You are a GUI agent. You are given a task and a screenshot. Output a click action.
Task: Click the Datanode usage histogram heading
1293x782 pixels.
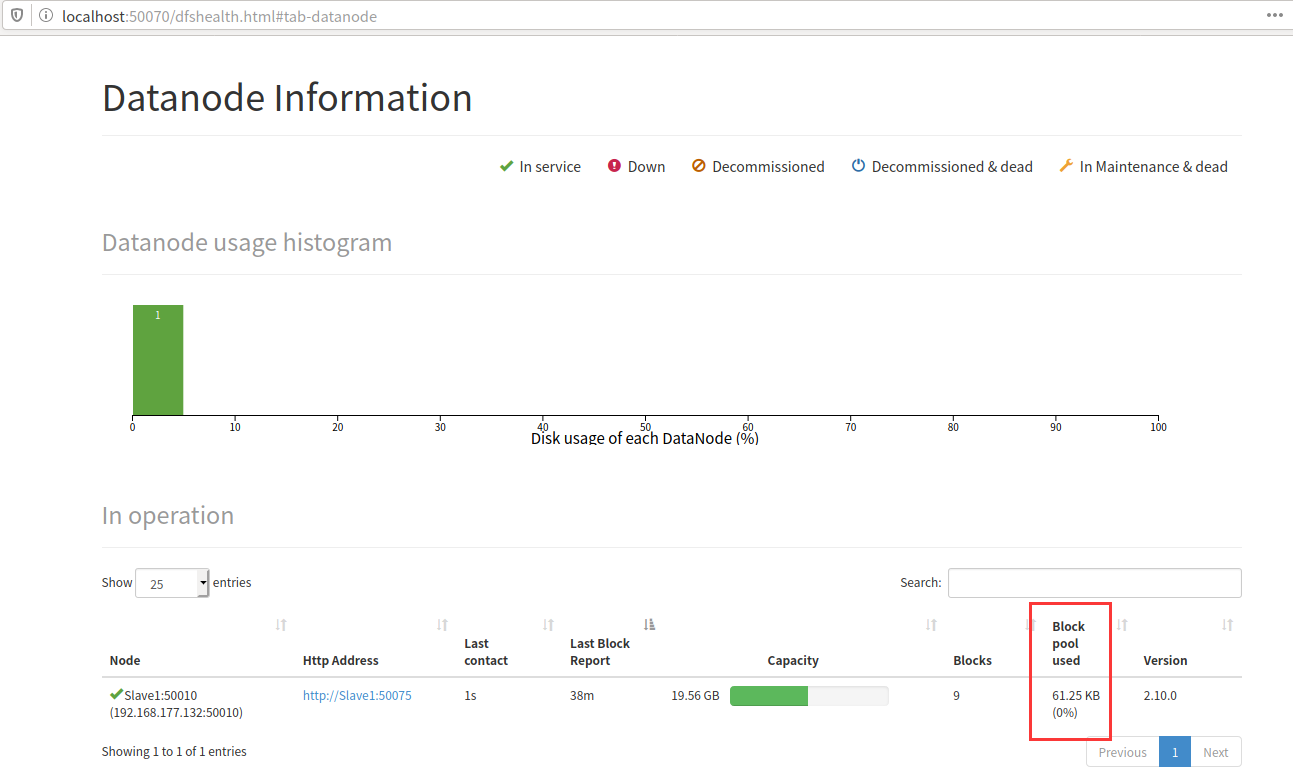(247, 243)
